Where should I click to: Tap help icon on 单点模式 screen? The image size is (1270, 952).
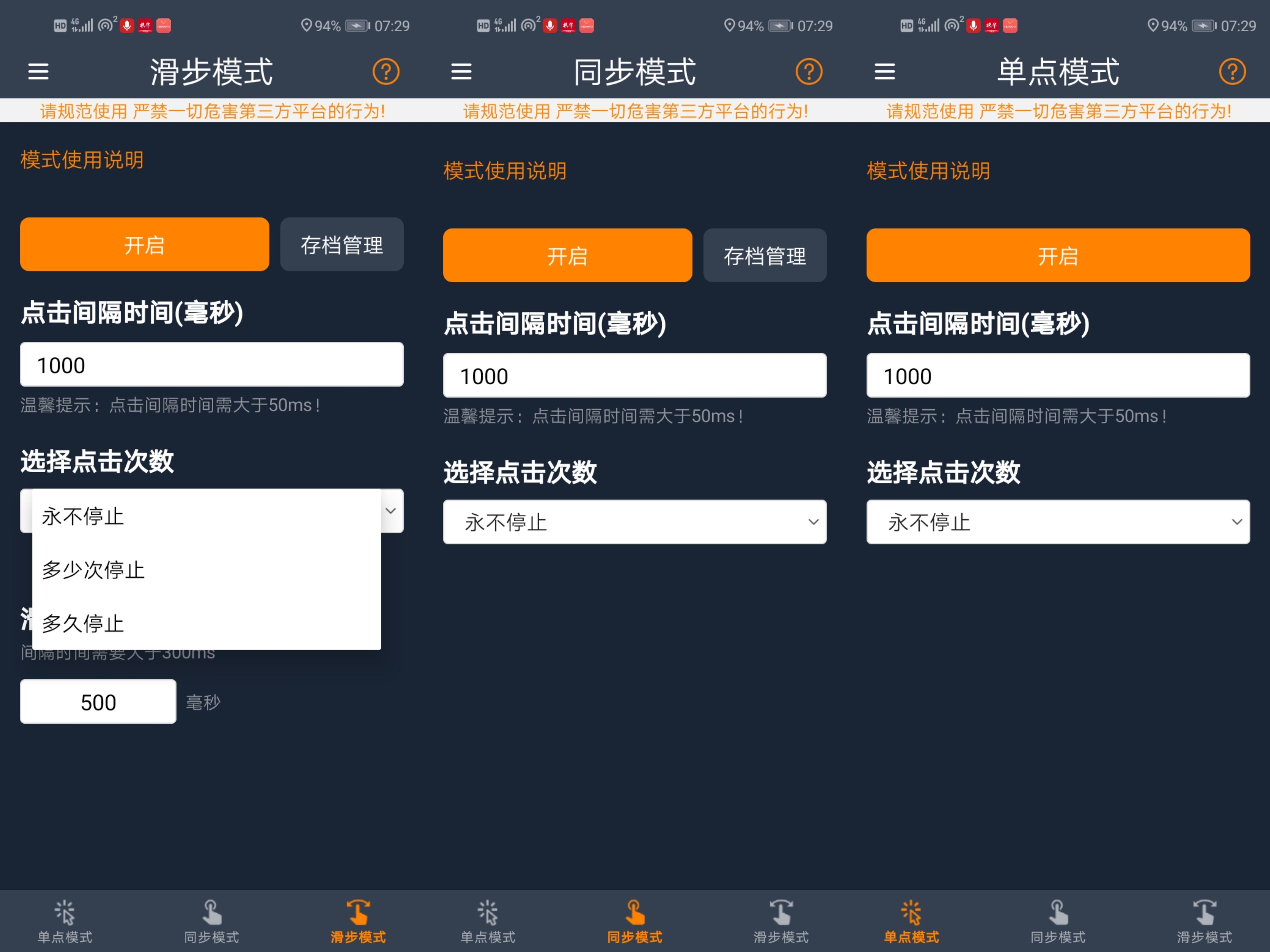(1232, 72)
